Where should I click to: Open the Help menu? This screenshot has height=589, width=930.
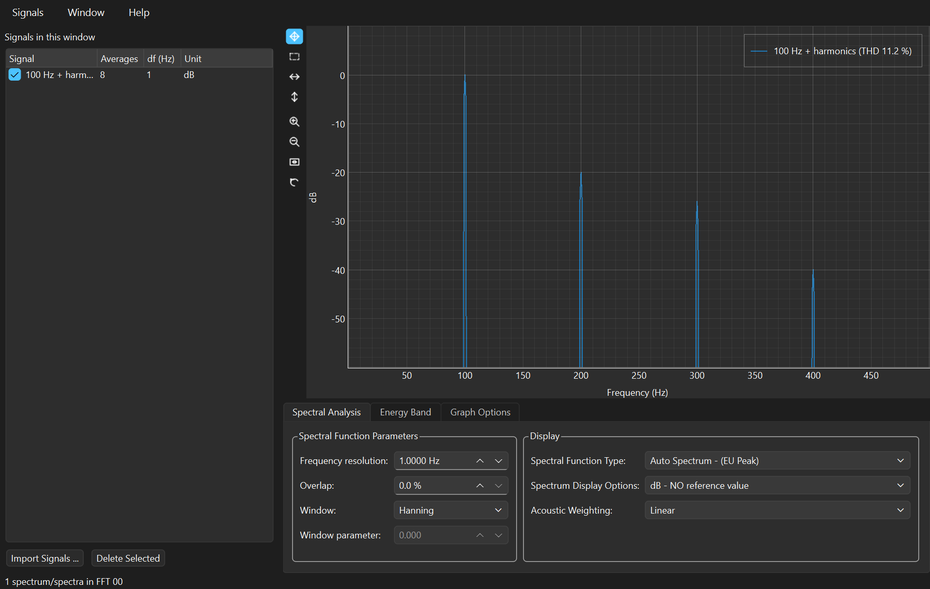[x=139, y=12]
